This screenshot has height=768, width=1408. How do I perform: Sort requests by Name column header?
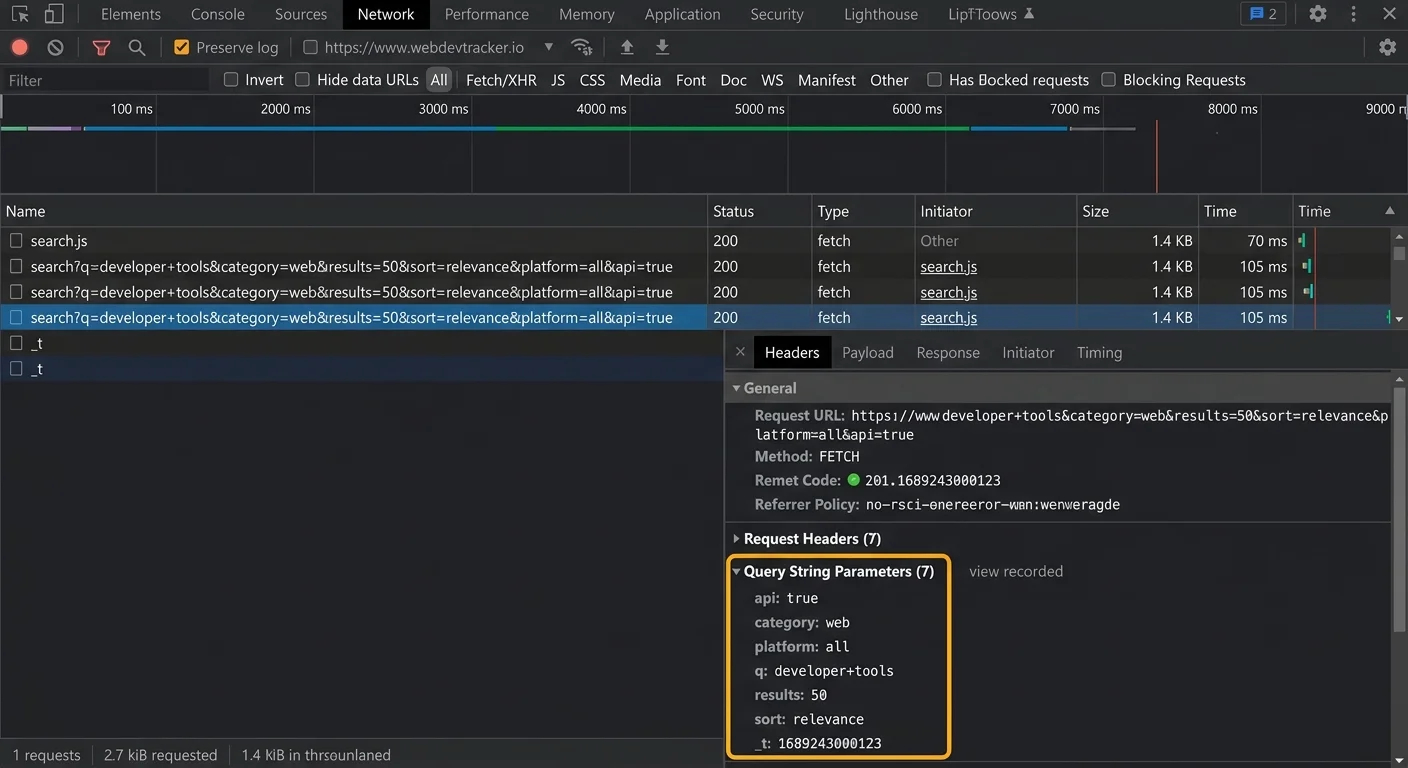(x=353, y=211)
